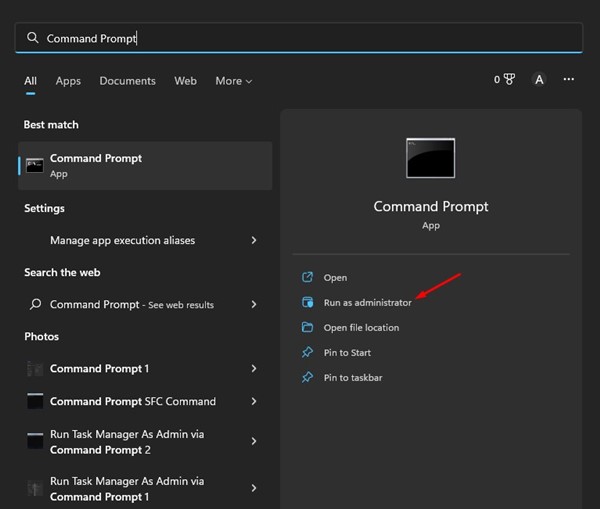Select the Web tab

click(185, 81)
